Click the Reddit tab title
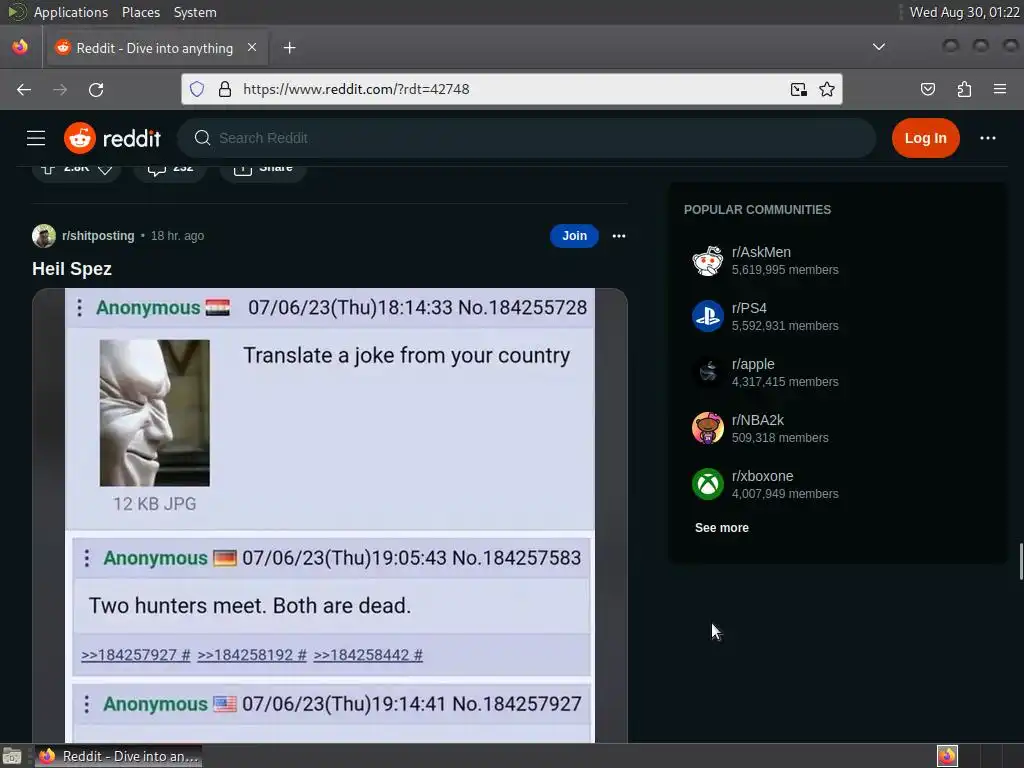Viewport: 1024px width, 768px height. (x=155, y=48)
